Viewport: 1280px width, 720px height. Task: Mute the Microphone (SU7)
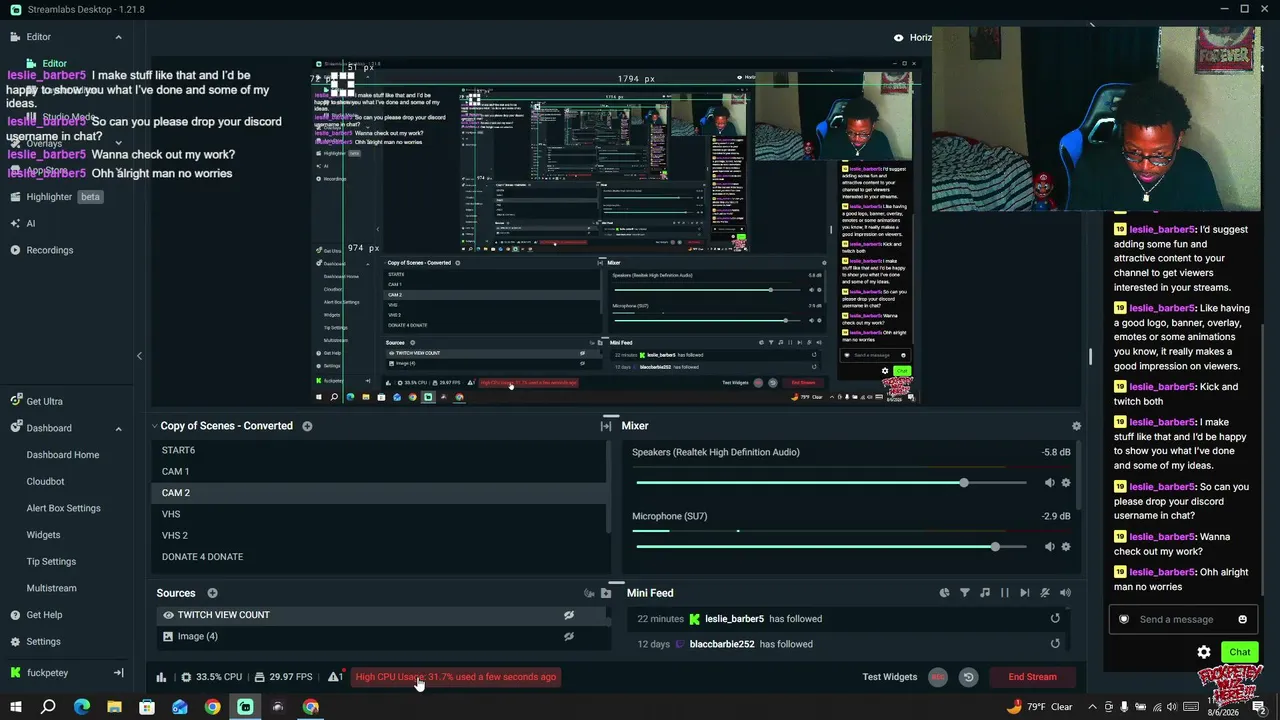pyautogui.click(x=1049, y=547)
